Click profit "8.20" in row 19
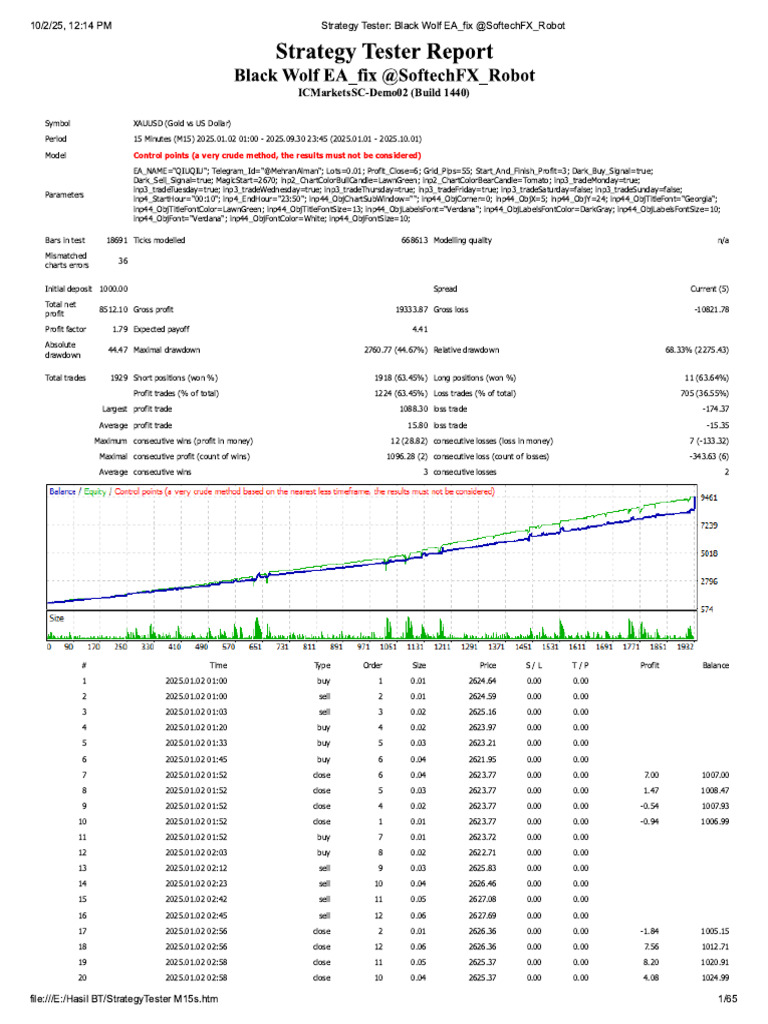The height and width of the screenshot is (1024, 768). (x=651, y=963)
